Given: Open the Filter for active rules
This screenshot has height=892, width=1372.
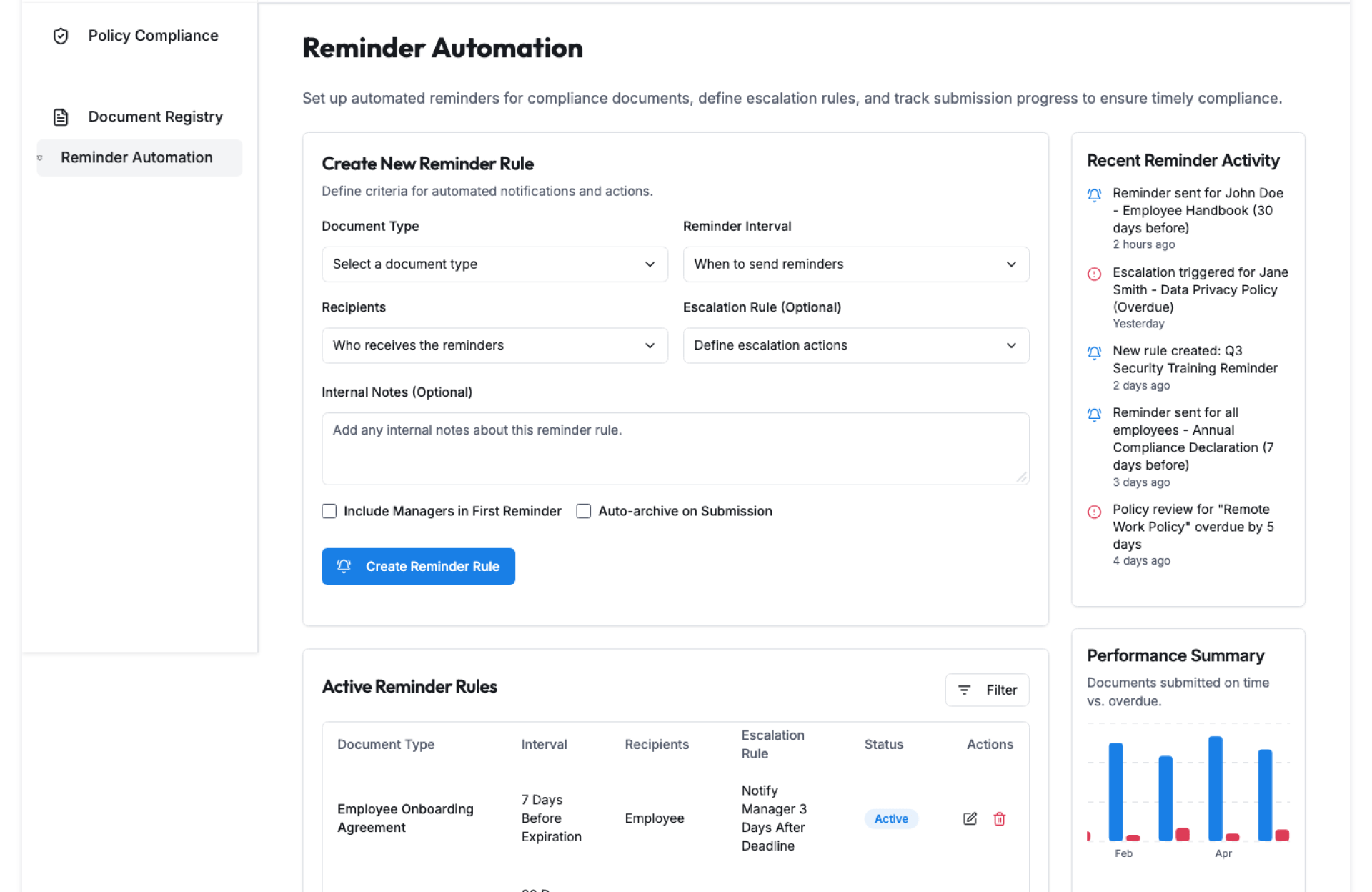Looking at the screenshot, I should click(986, 690).
